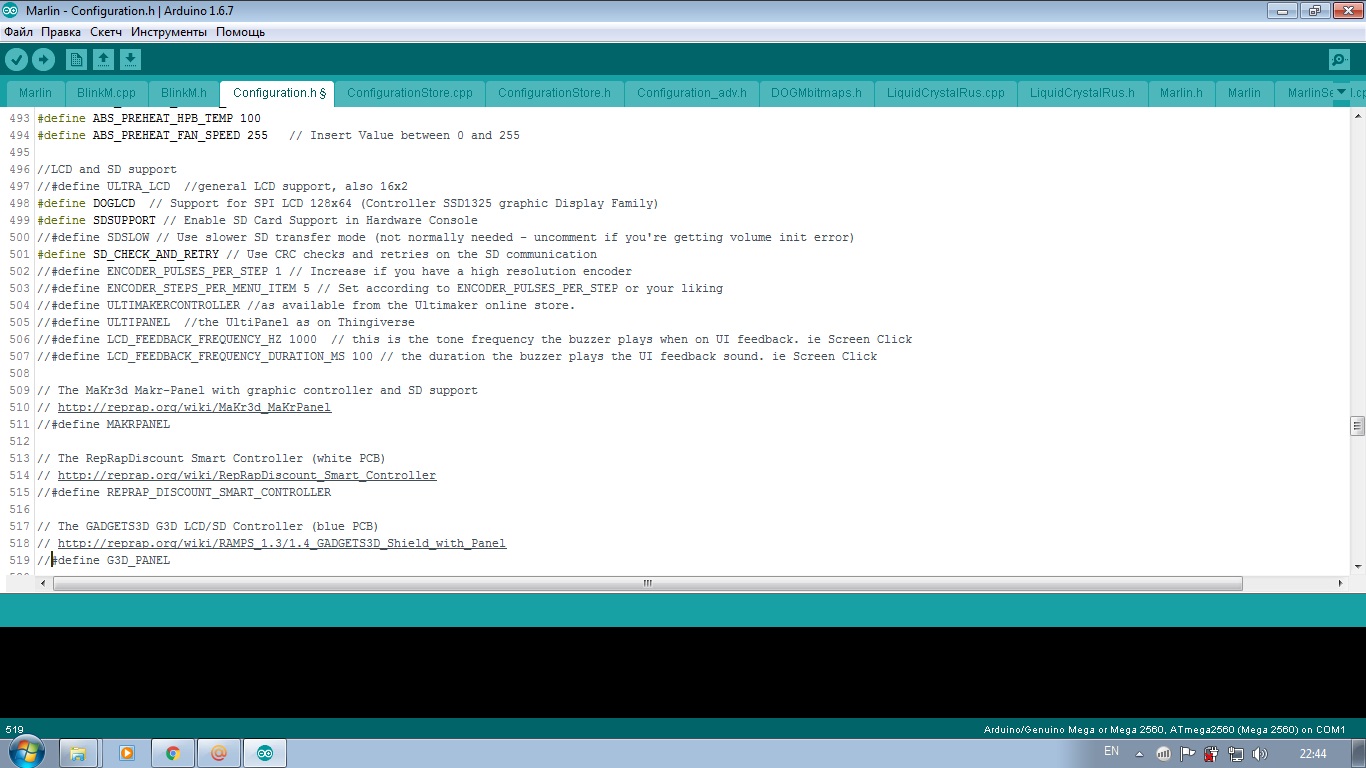Viewport: 1366px width, 768px height.
Task: Upload the sketch with the arrow button
Action: coord(43,60)
